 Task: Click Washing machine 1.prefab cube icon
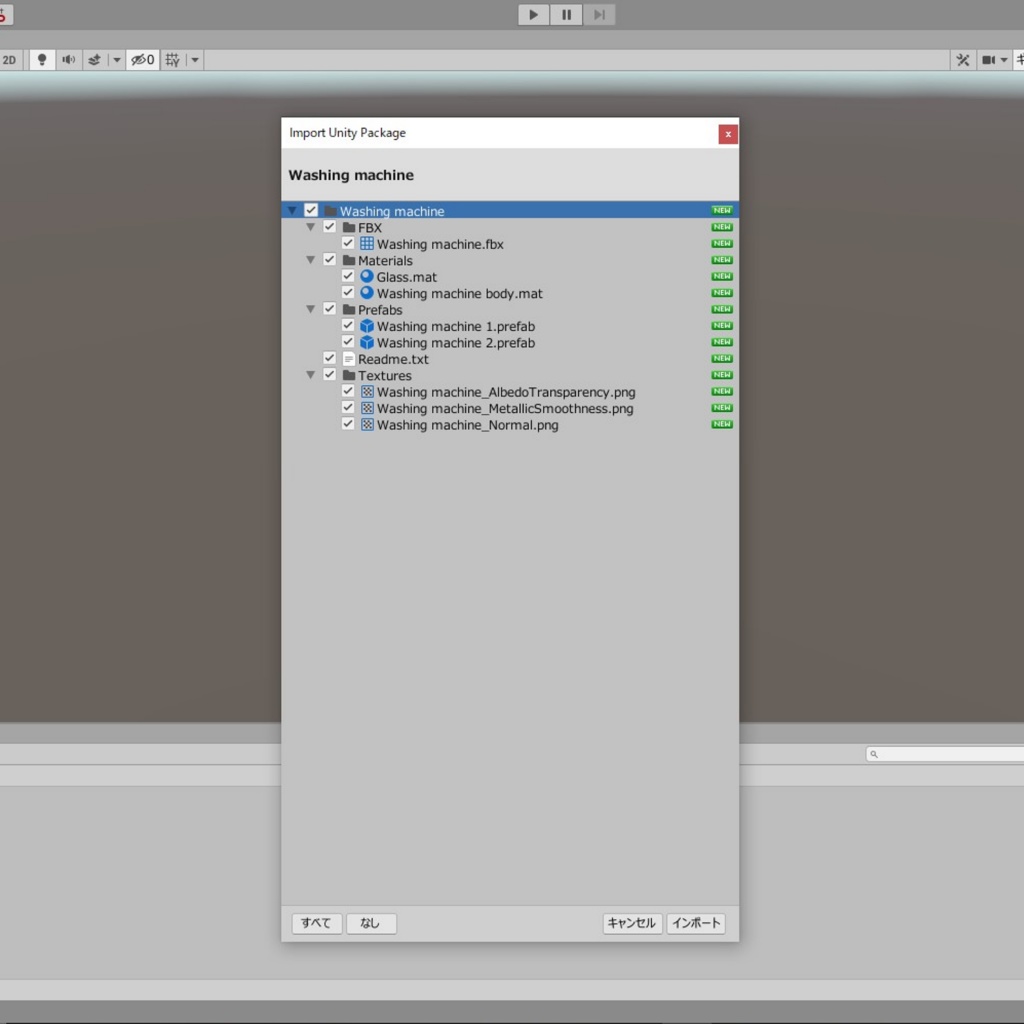[367, 326]
